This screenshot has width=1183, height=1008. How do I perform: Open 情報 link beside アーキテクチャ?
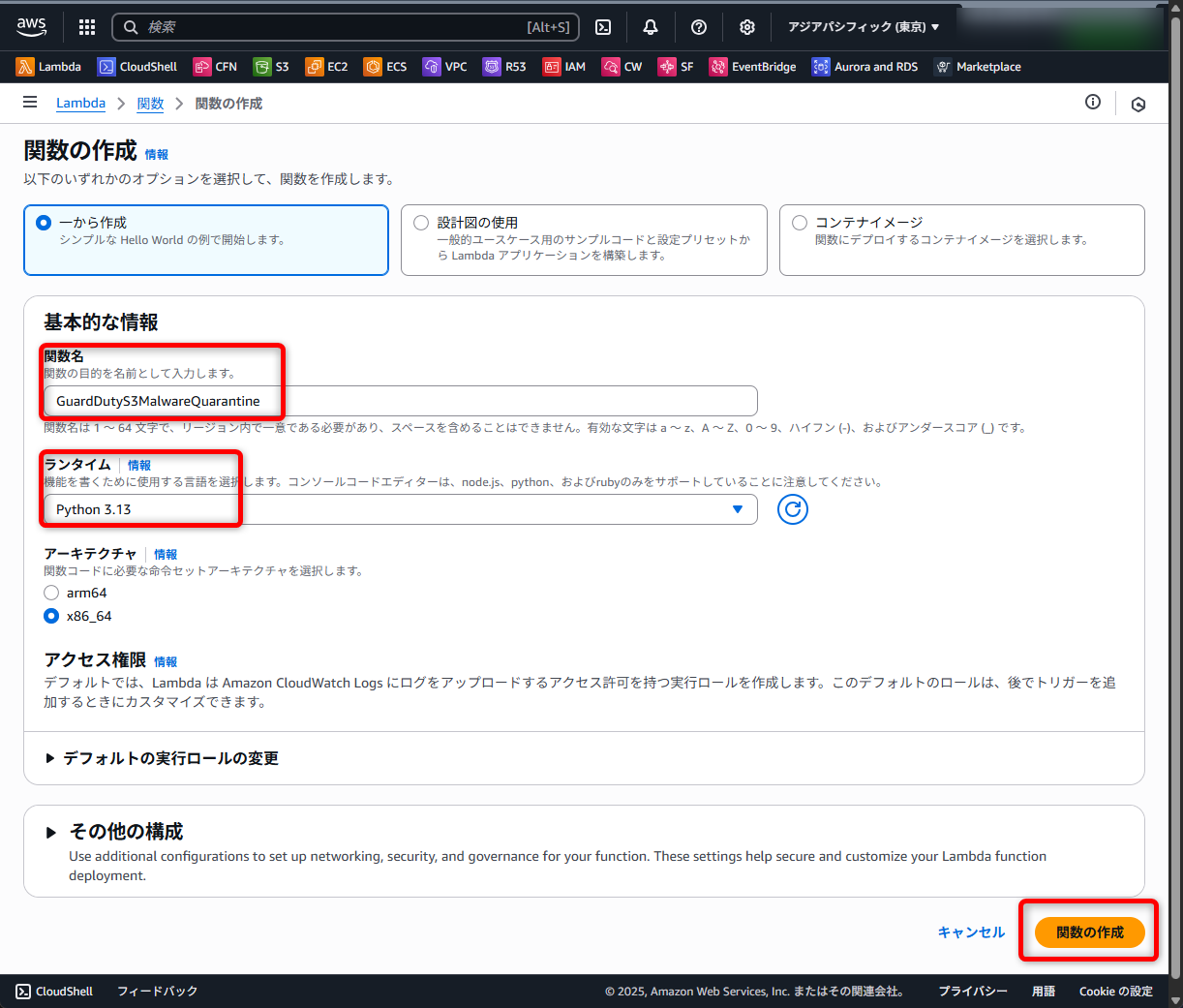tap(166, 555)
